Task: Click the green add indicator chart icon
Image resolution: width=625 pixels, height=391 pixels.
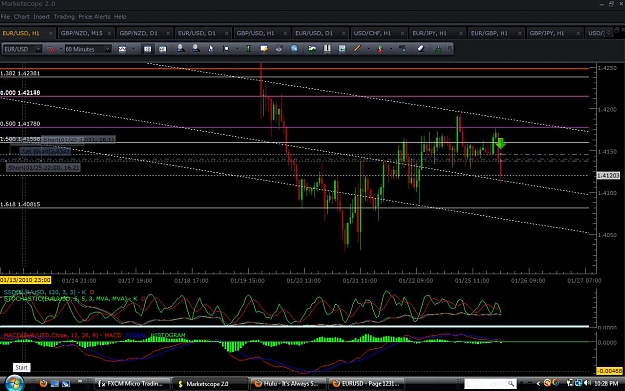Action: click(312, 49)
